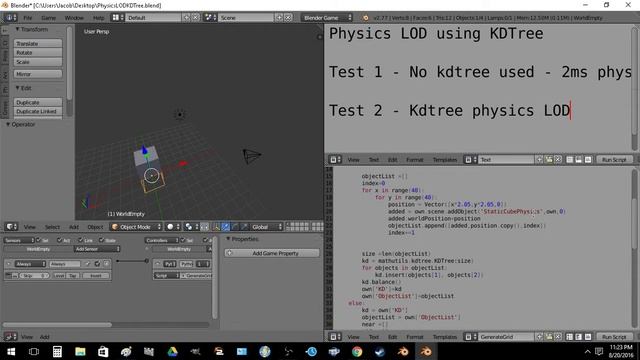Open lower text editor type selector
The width and height of the screenshot is (640, 360).
tap(335, 337)
